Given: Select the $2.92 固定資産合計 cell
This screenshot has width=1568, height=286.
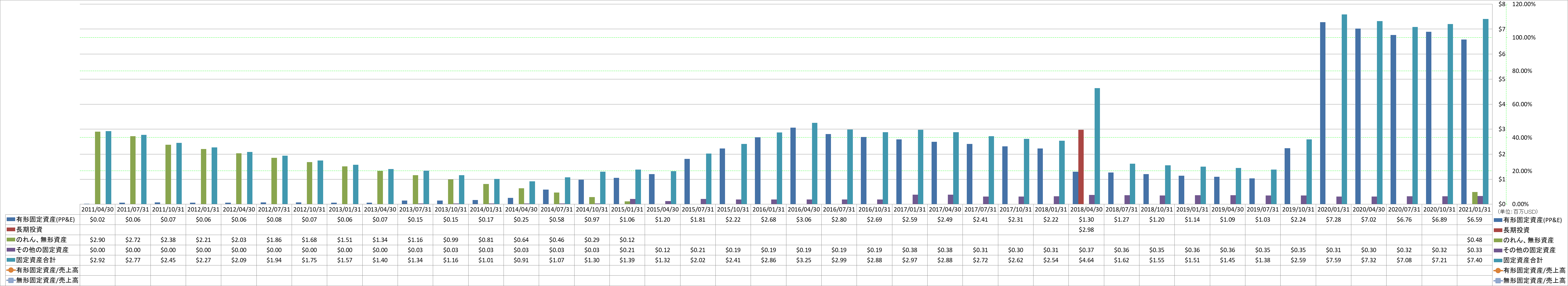Looking at the screenshot, I should tap(97, 260).
